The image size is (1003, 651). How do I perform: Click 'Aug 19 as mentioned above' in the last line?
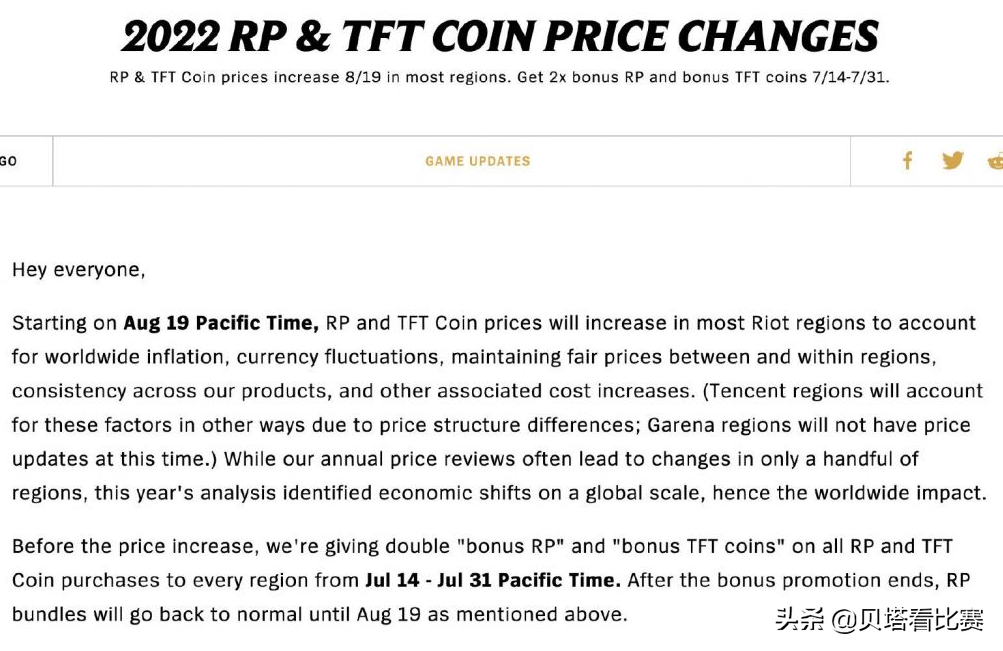tap(492, 614)
